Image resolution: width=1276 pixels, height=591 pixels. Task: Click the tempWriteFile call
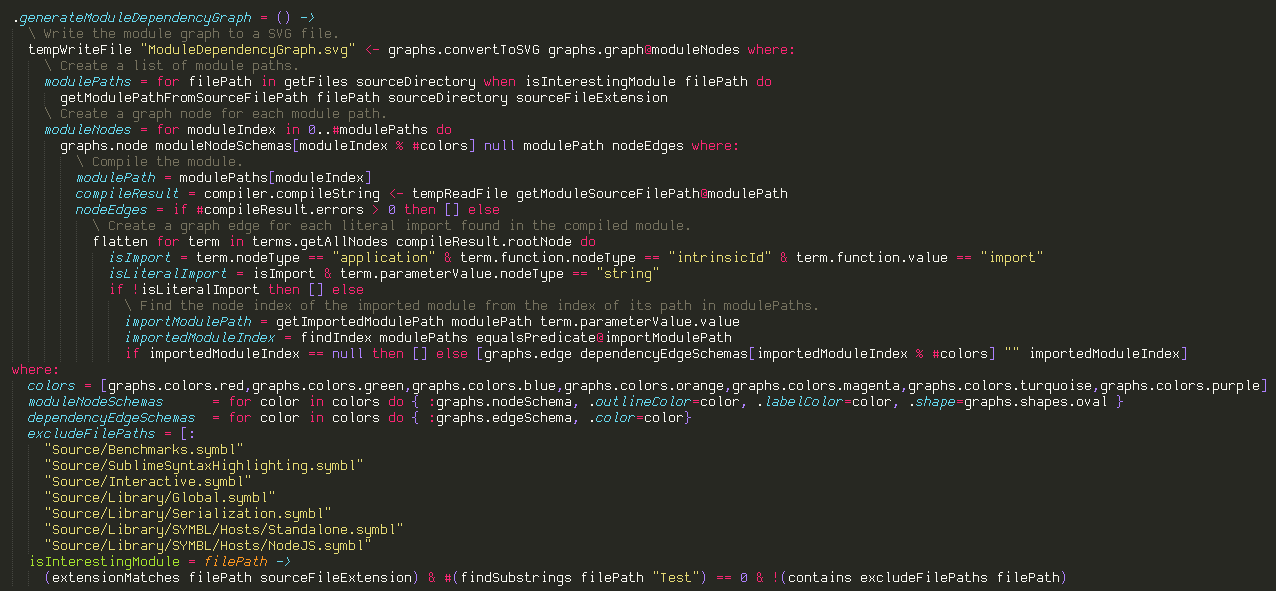80,49
